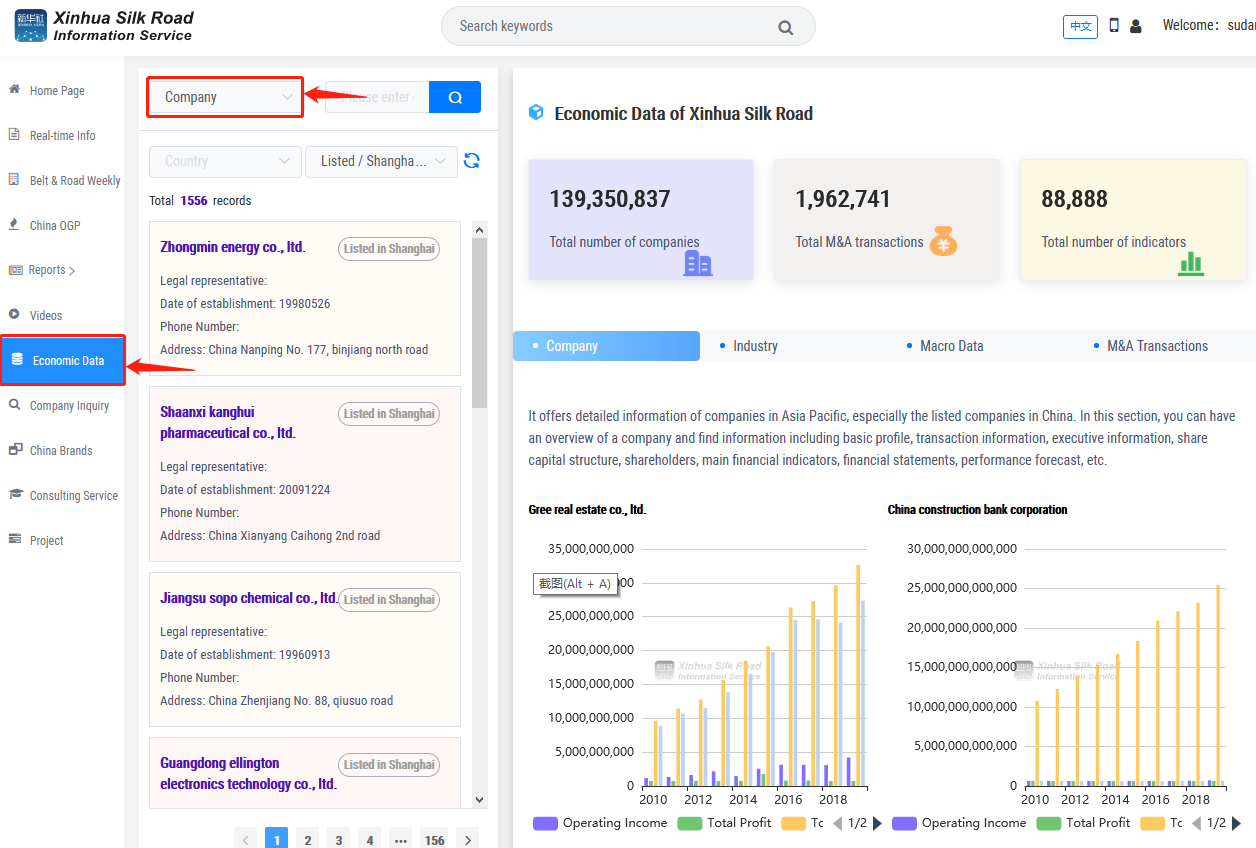This screenshot has width=1256, height=848.
Task: Open the Listed / Shanghai filter dropdown
Action: coord(381,161)
